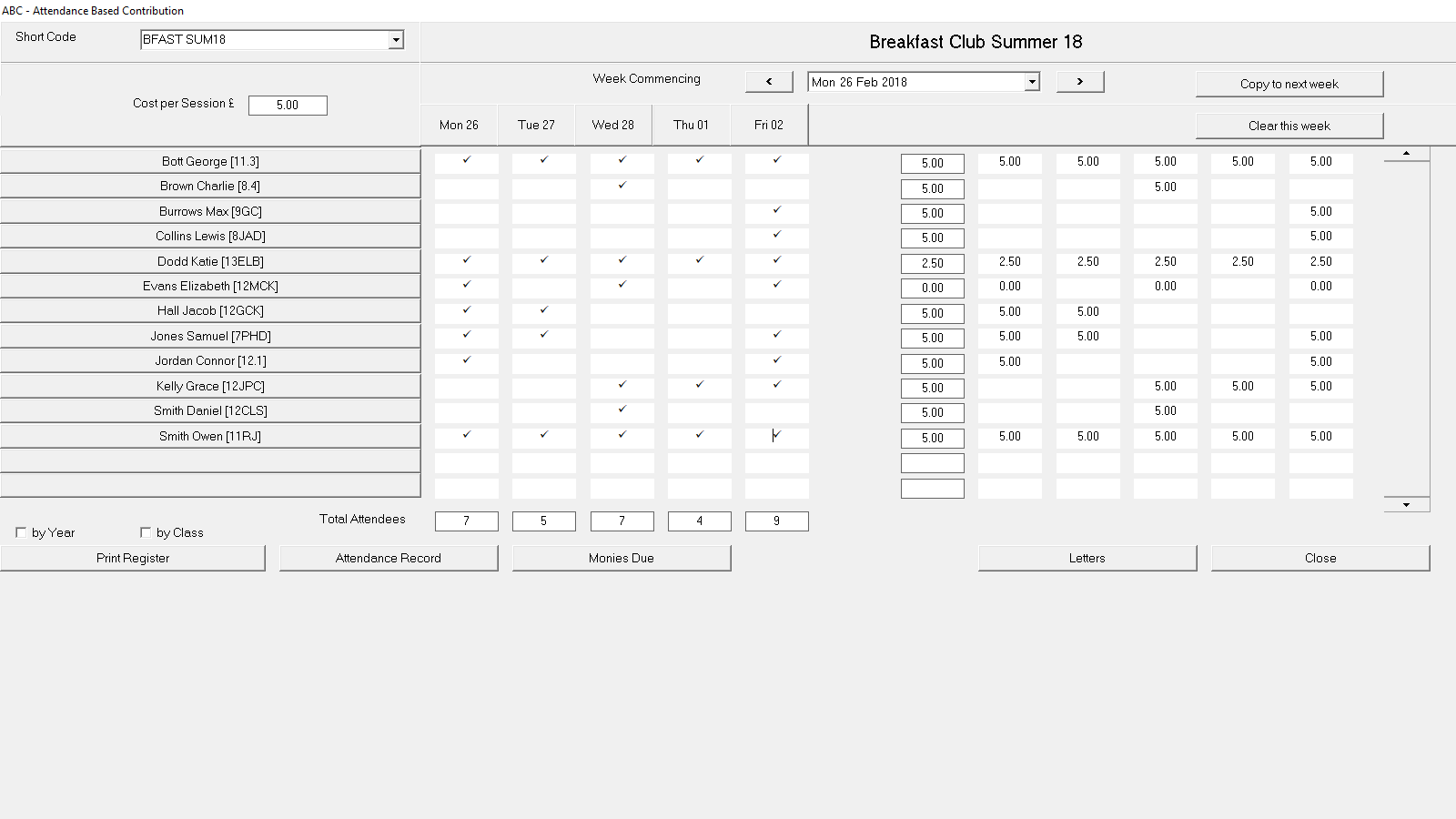
Task: Advance to next week arrow button
Action: (x=1080, y=82)
